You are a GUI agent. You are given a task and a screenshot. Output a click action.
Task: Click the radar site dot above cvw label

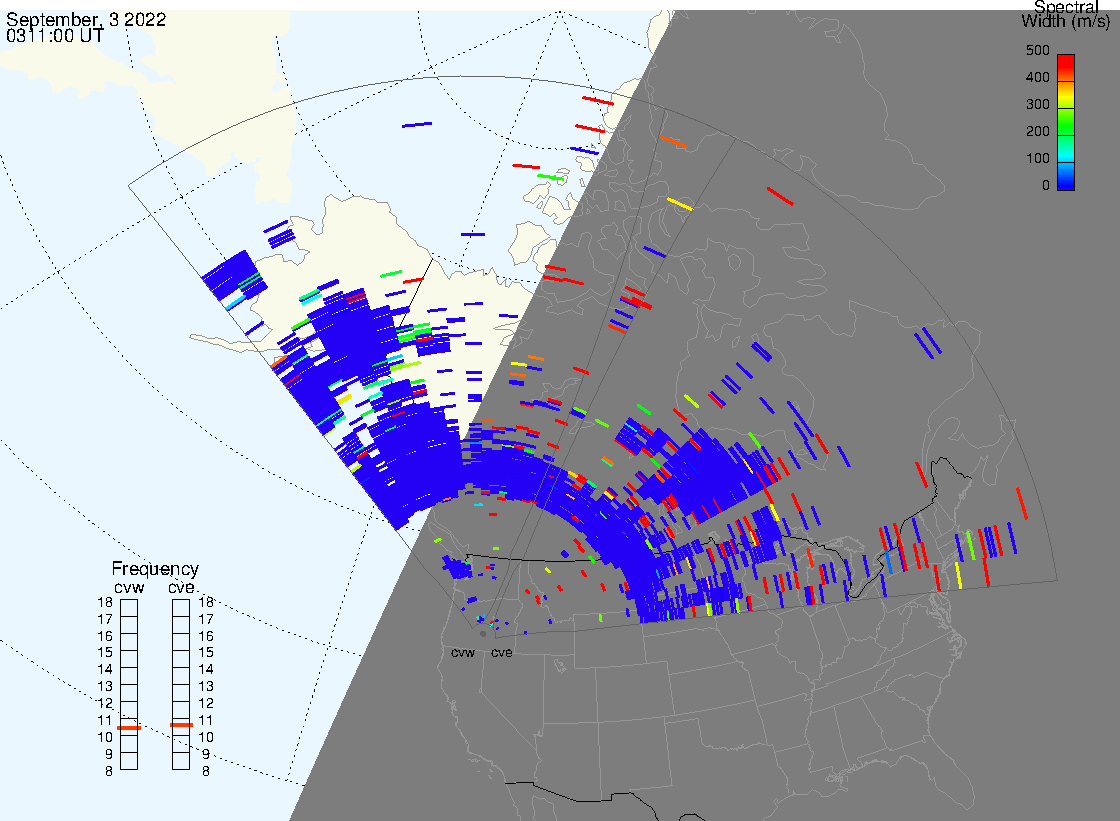[484, 634]
